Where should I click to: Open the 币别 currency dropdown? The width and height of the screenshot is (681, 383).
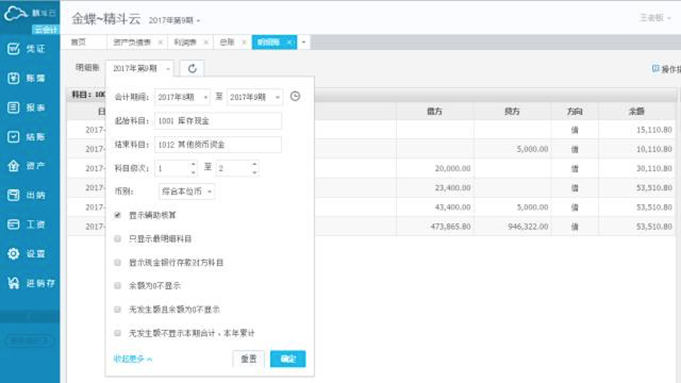[187, 192]
